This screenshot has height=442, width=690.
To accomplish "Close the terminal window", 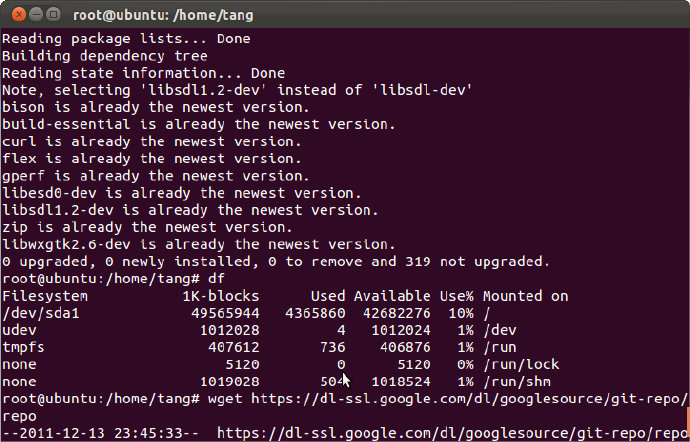I will [x=18, y=15].
